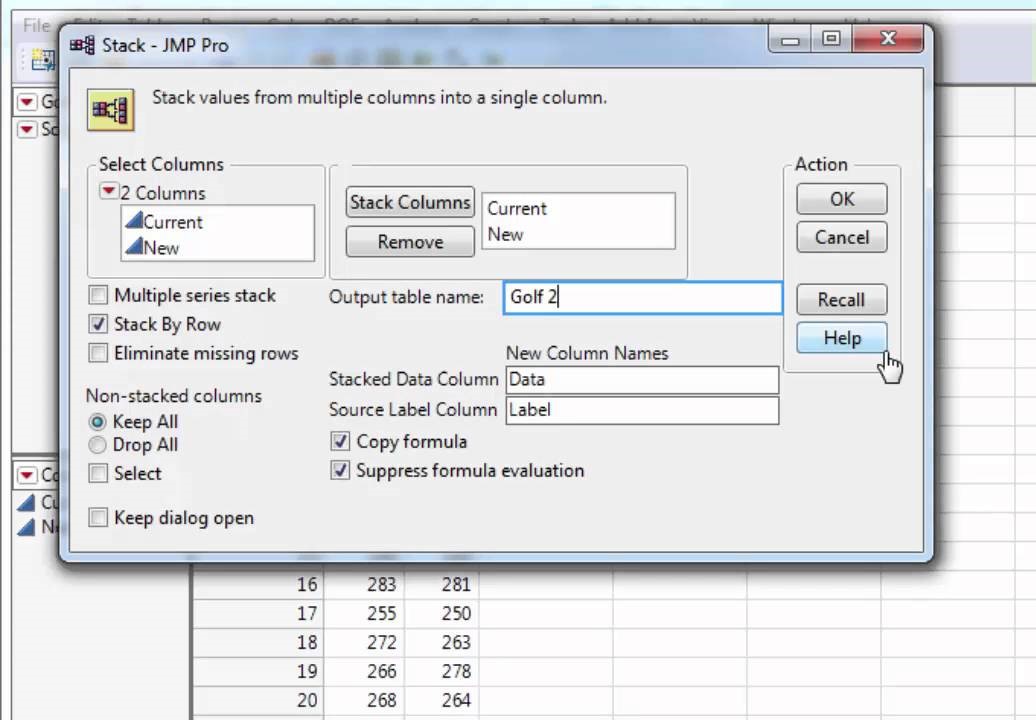Open the top red triangle menu in background table panel
Screen dimensions: 1036x720
(26, 102)
